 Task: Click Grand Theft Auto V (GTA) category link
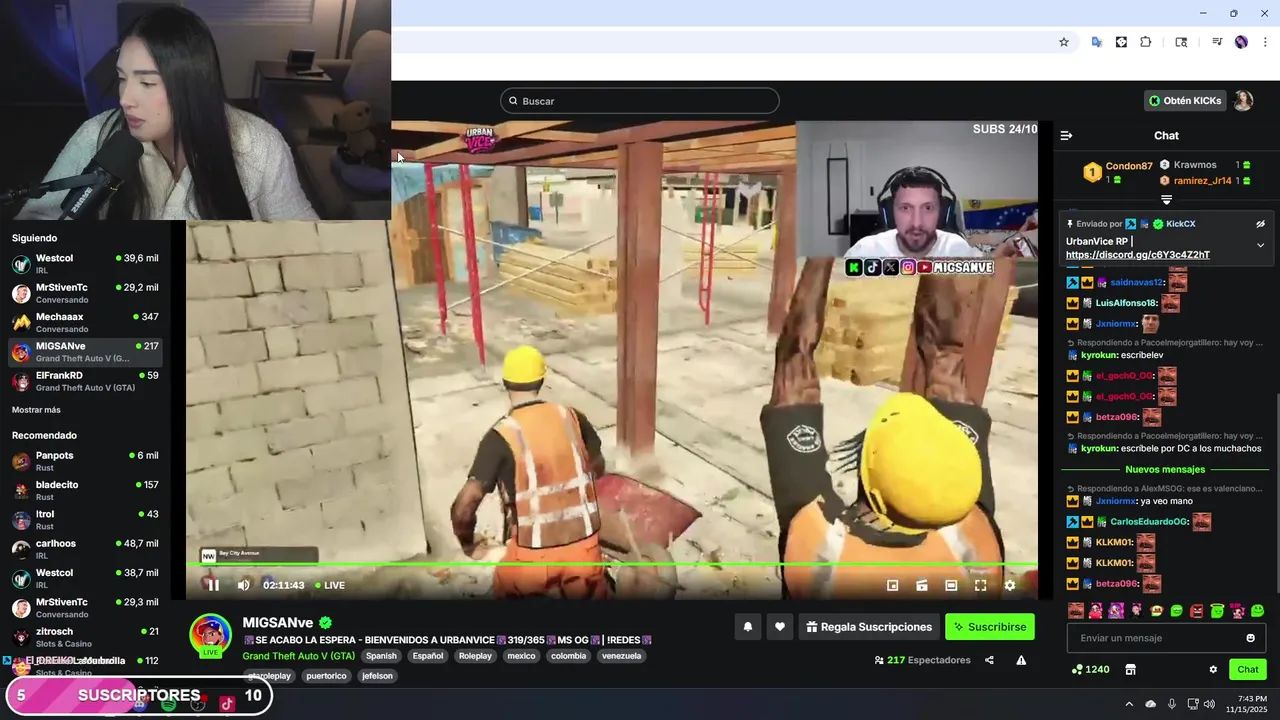(x=299, y=656)
